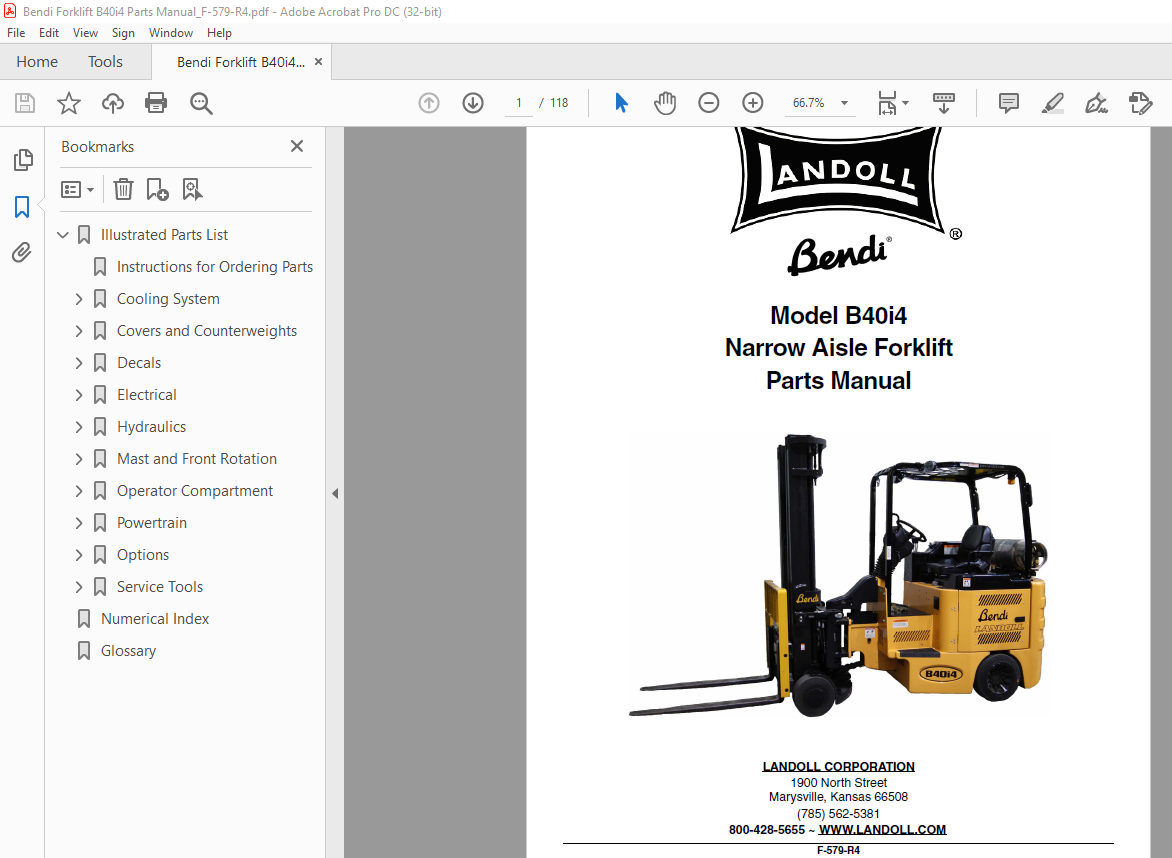Screen dimensions: 1172x858
Task: Open the Sign document tool
Action: click(x=1097, y=103)
